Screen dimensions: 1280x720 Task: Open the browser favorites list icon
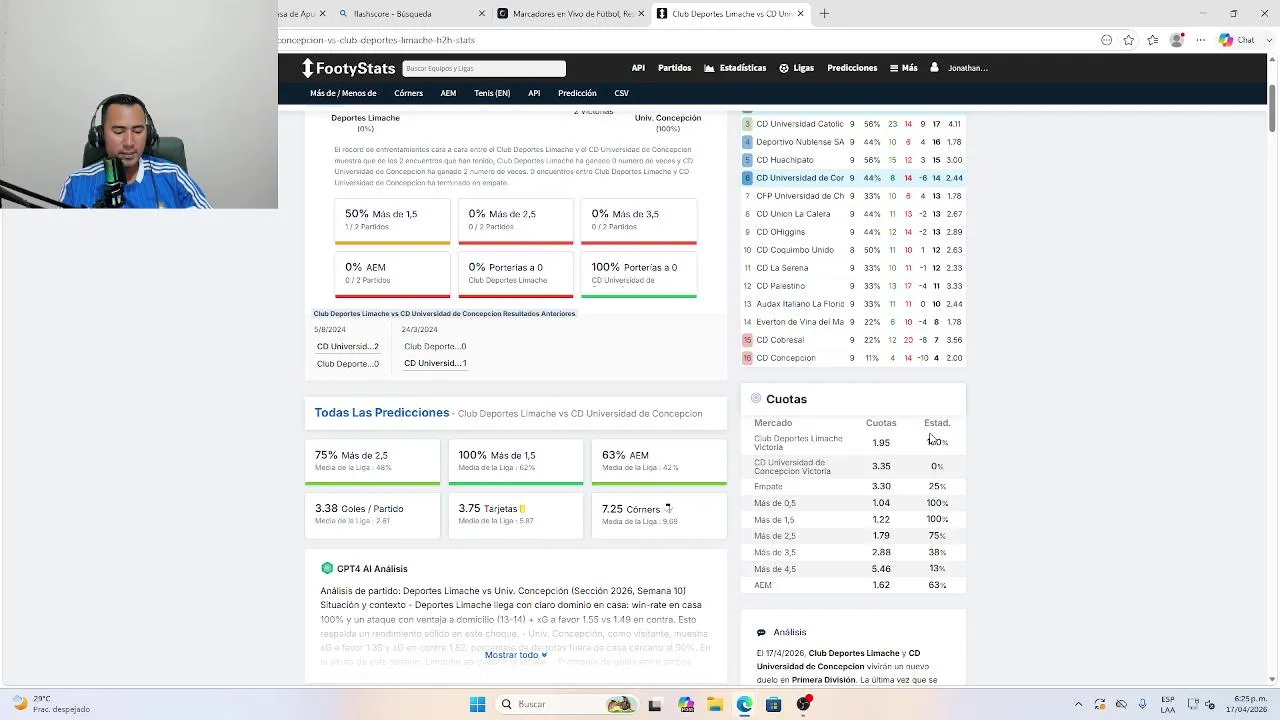(1153, 40)
